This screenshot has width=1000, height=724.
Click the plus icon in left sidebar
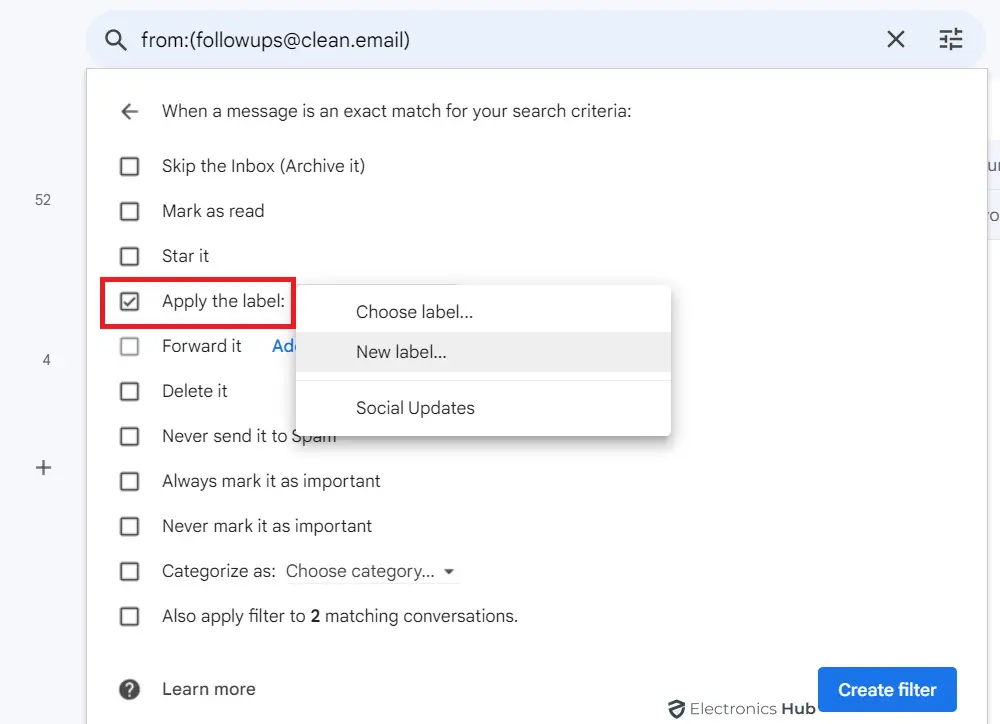pyautogui.click(x=43, y=467)
